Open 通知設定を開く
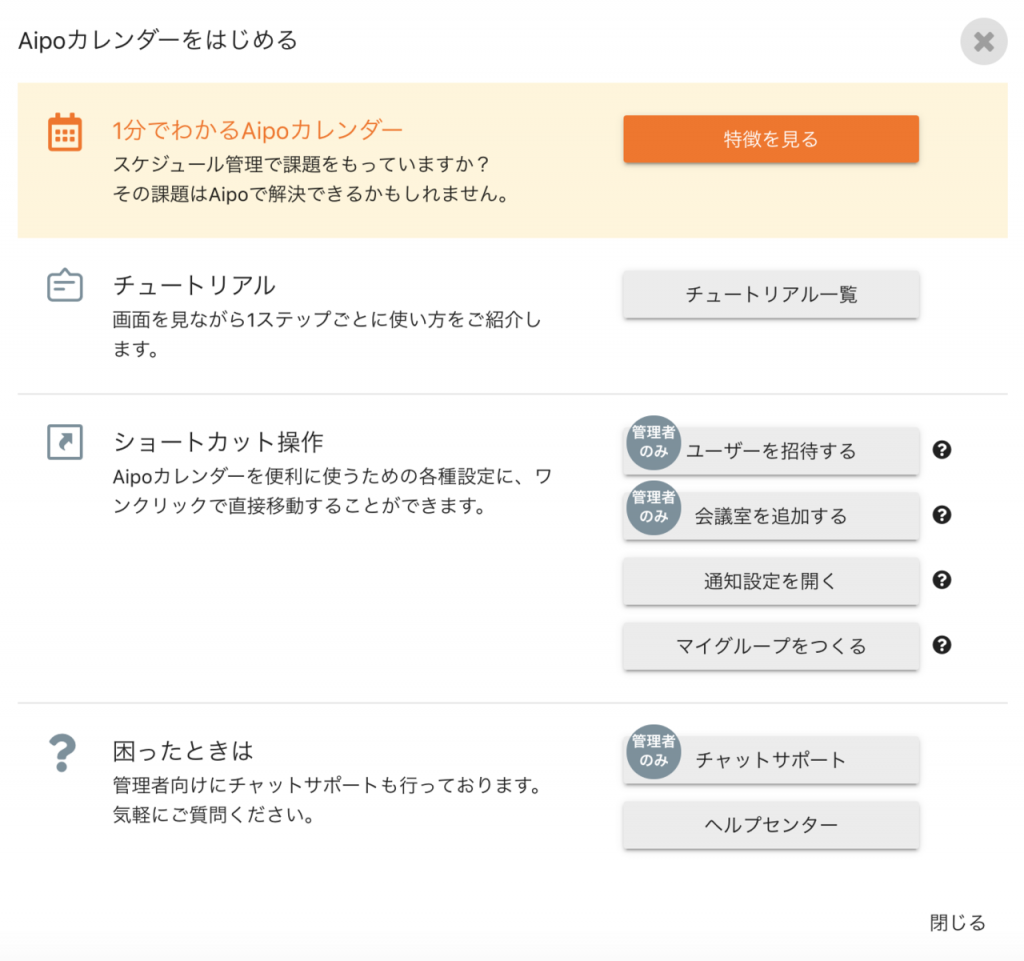Screen dimensions: 1024x961 771,580
